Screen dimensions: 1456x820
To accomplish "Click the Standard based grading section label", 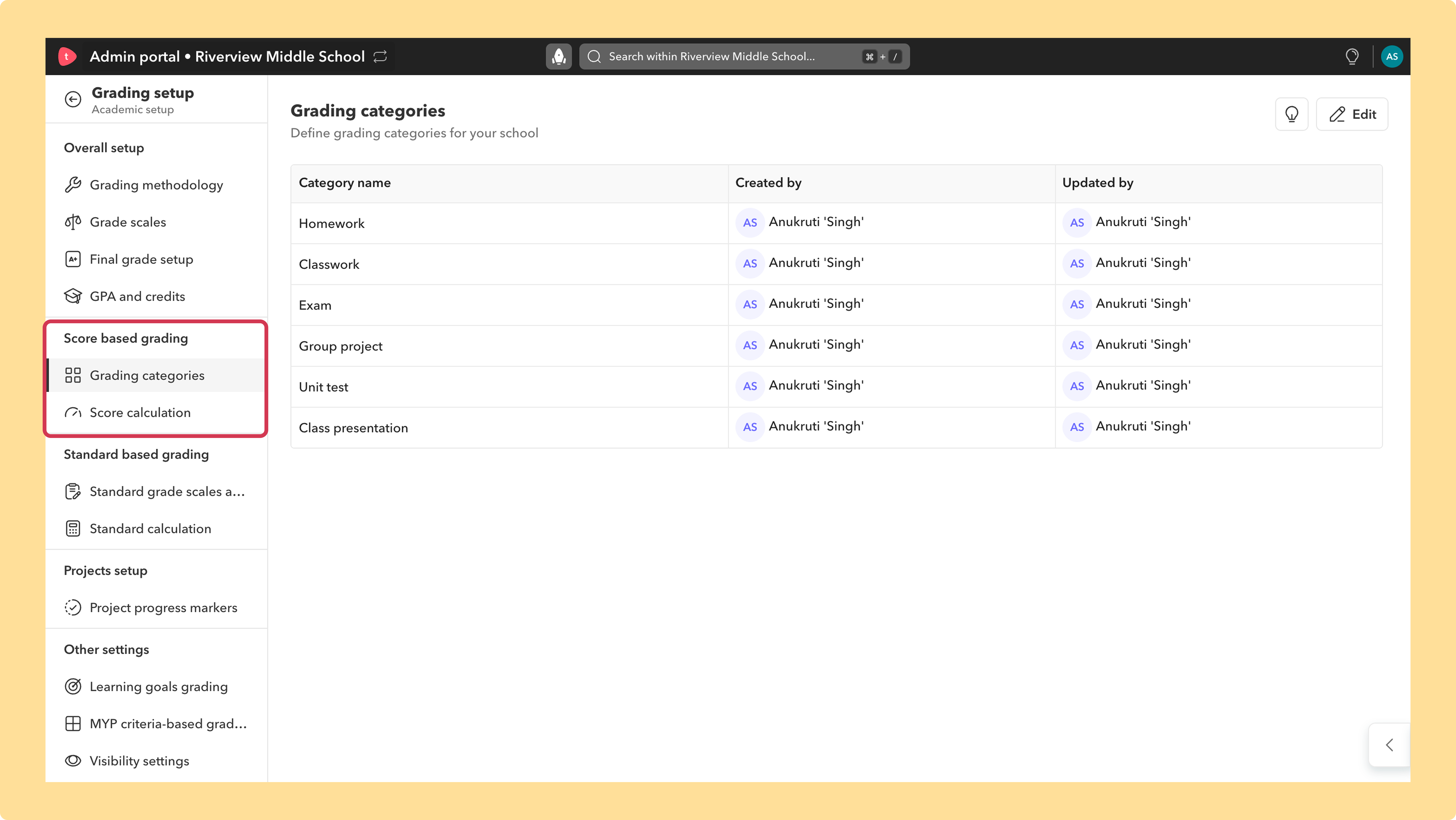I will click(x=136, y=454).
